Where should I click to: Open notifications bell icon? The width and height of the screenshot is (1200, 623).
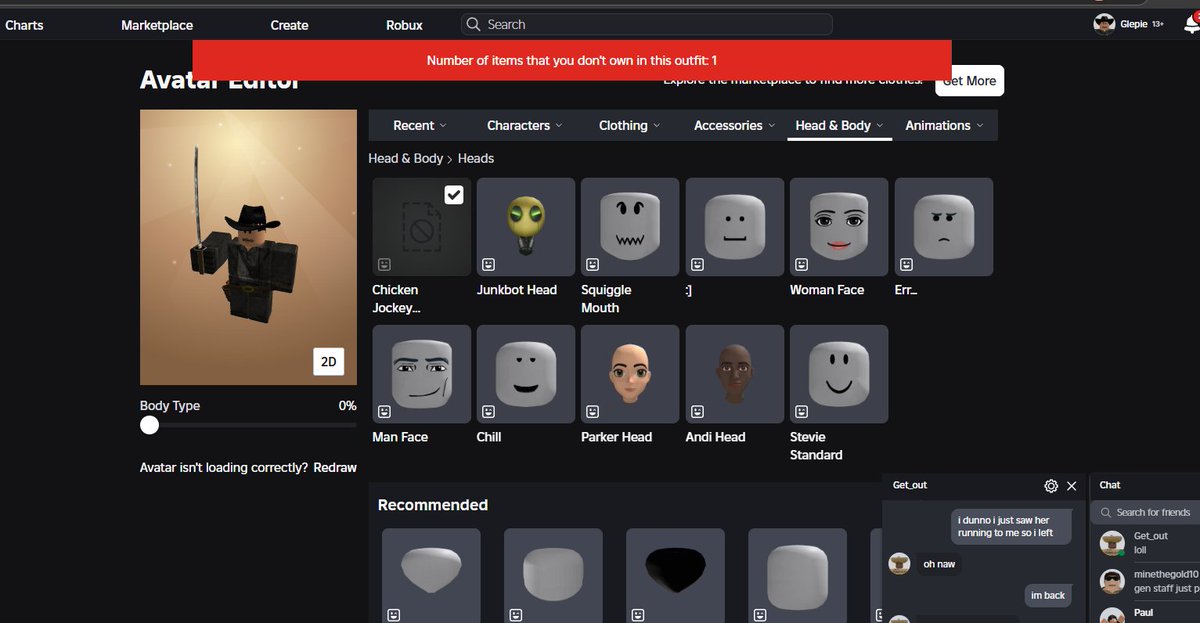coord(1191,24)
